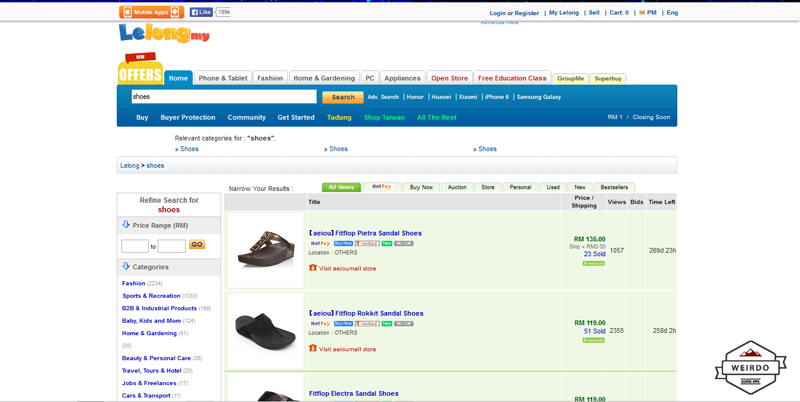Open Fitflop Pietra Sandal Shoes listing

(365, 233)
